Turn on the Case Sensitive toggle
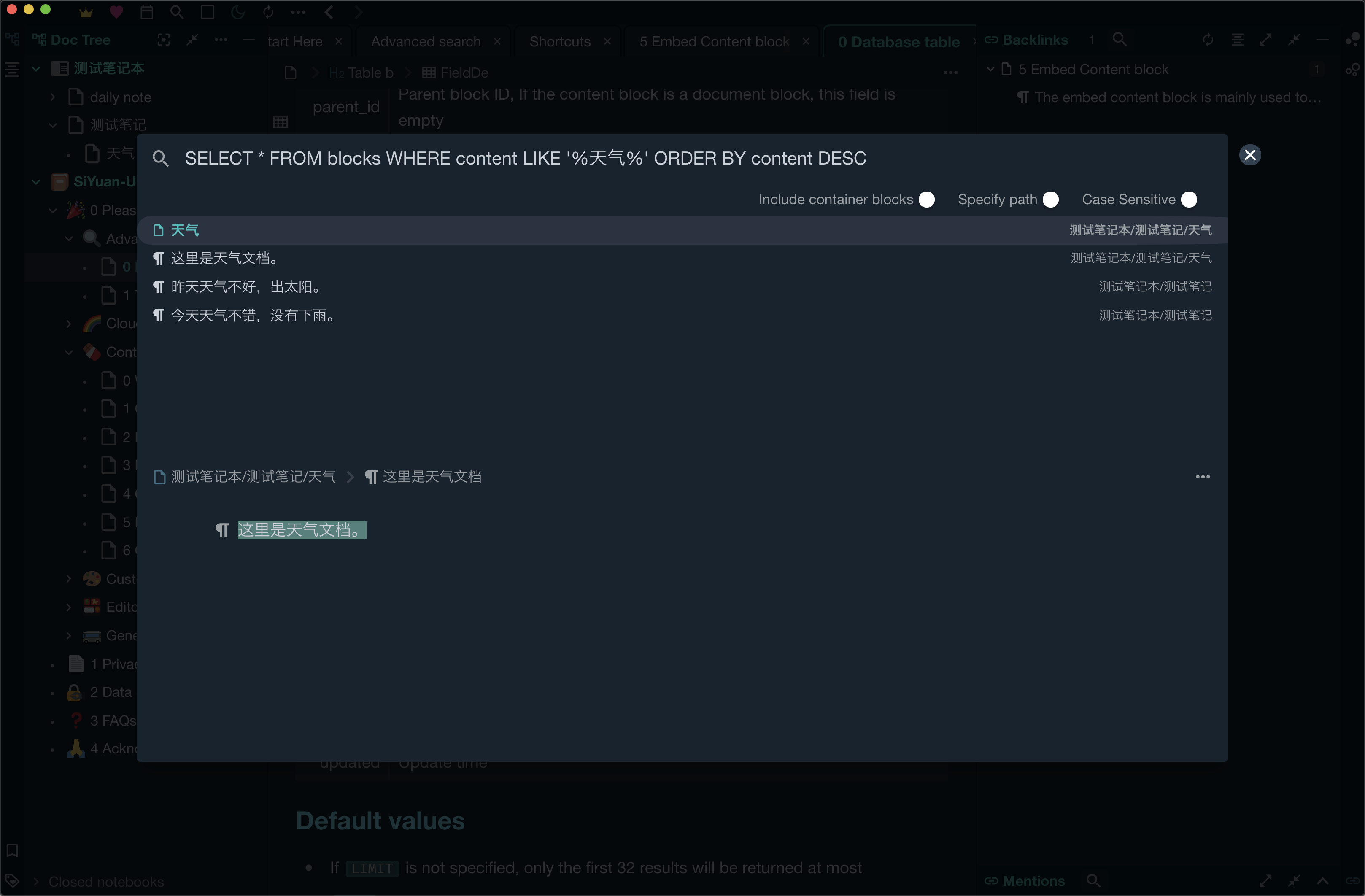Viewport: 1365px width, 896px height. tap(1189, 199)
